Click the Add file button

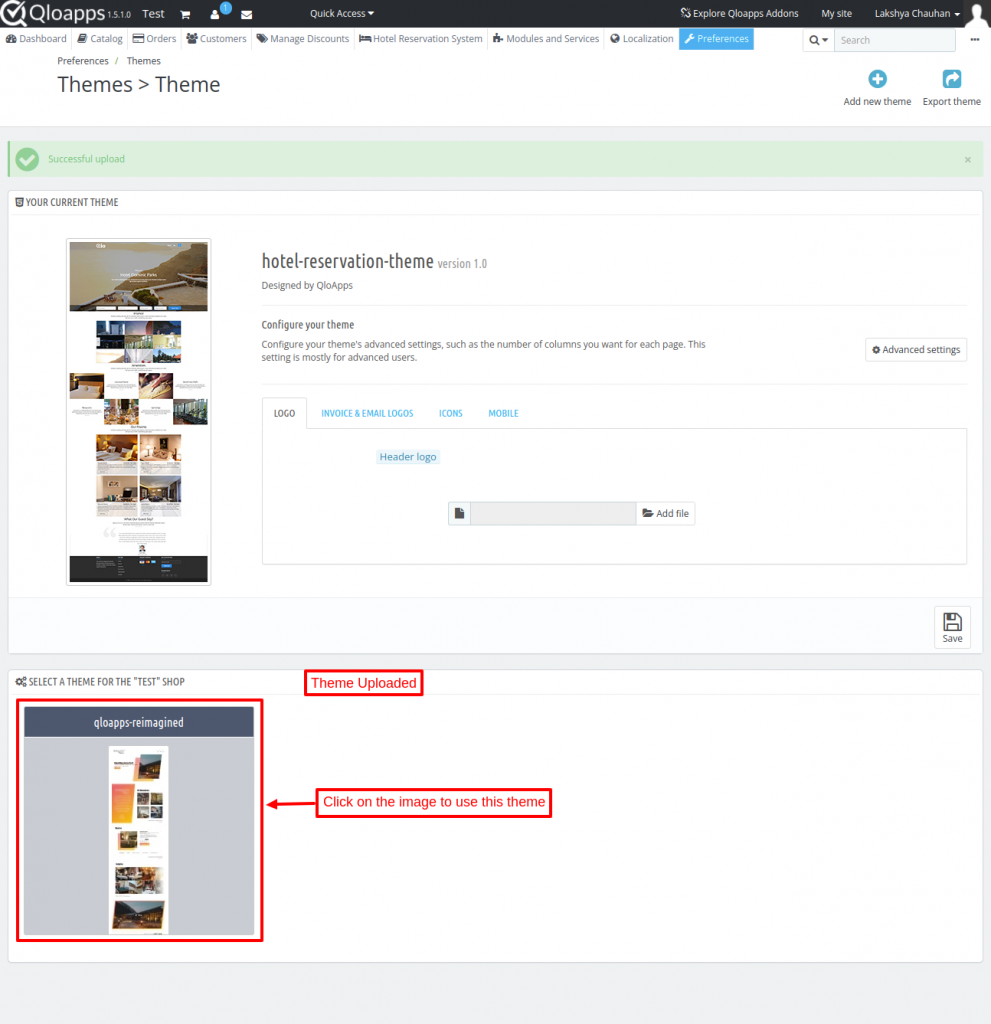[x=665, y=513]
